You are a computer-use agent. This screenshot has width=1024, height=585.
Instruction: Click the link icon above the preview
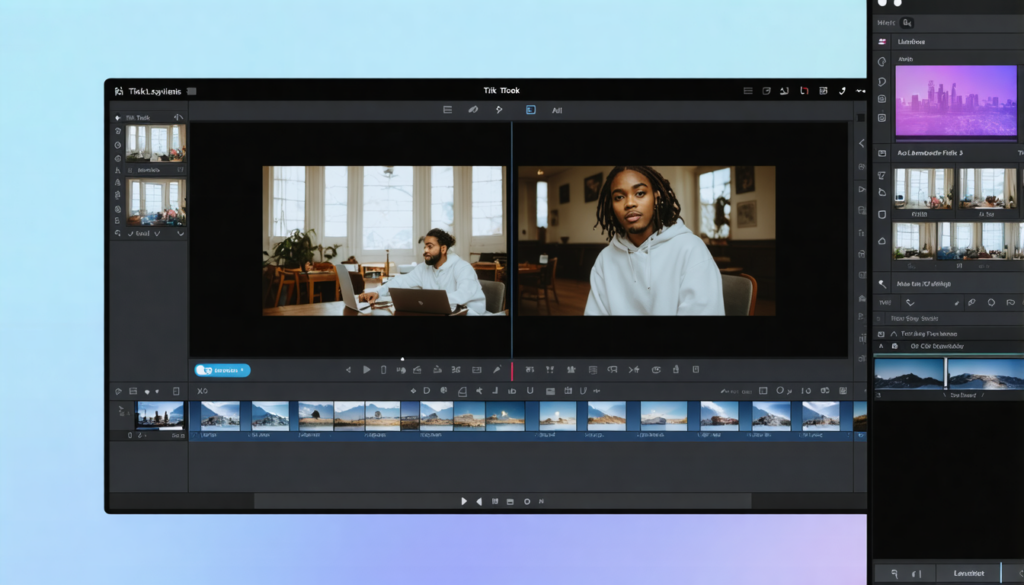[x=473, y=110]
